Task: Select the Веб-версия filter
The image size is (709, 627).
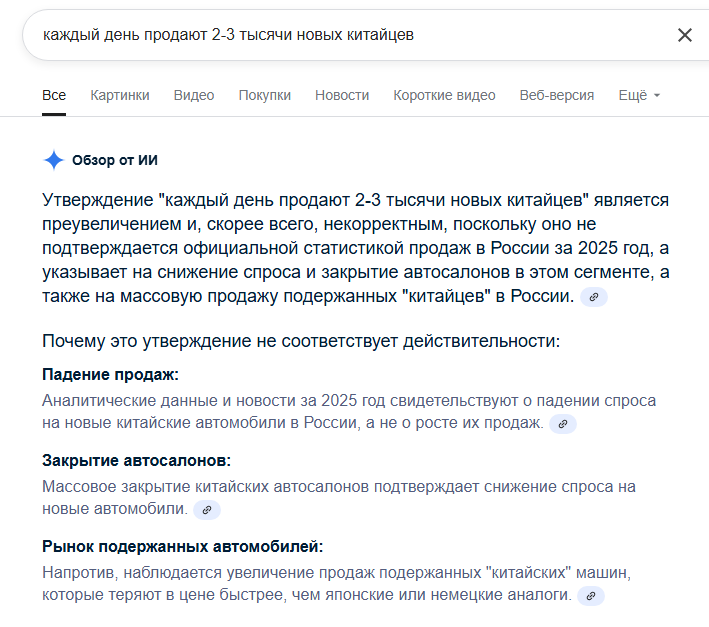Action: 557,95
